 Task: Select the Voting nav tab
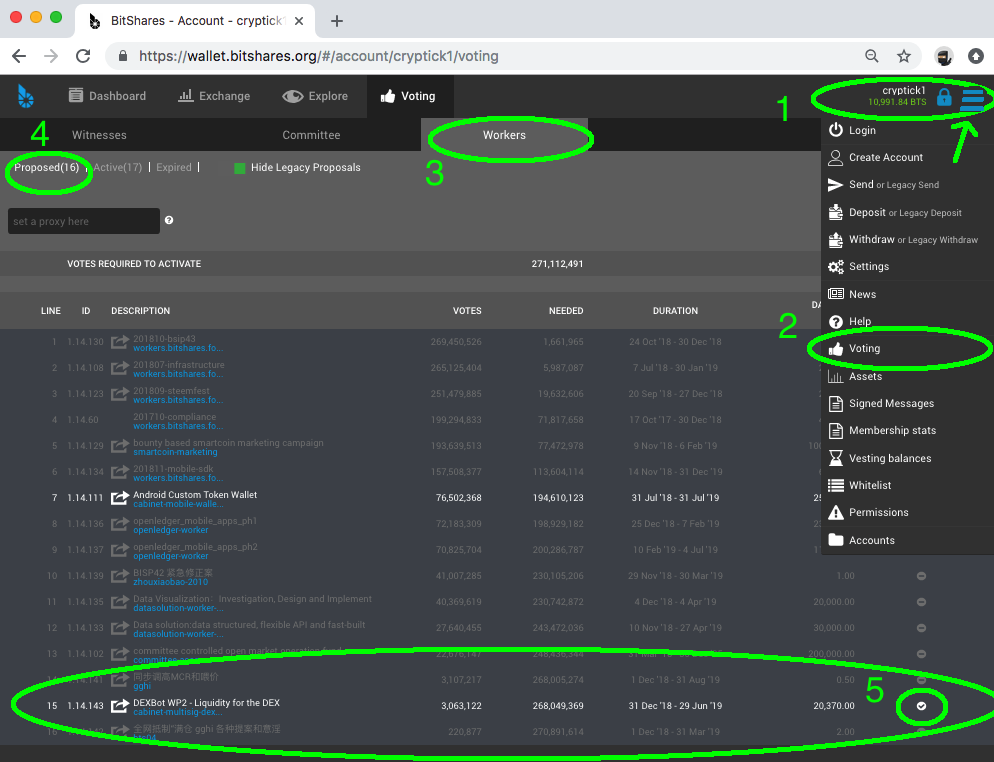[408, 96]
